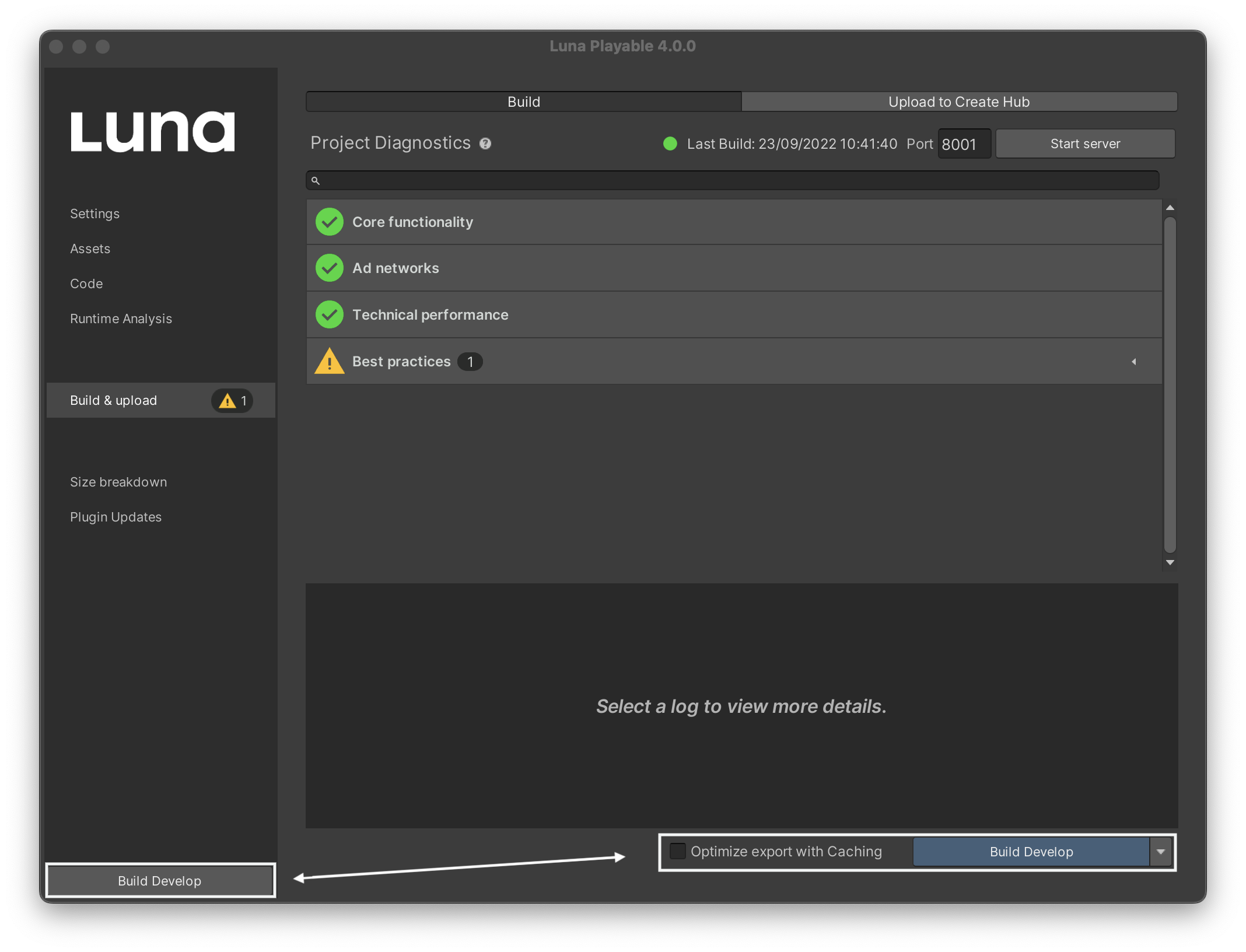This screenshot has width=1246, height=952.
Task: Click the Project Diagnostics heading
Action: pos(390,143)
